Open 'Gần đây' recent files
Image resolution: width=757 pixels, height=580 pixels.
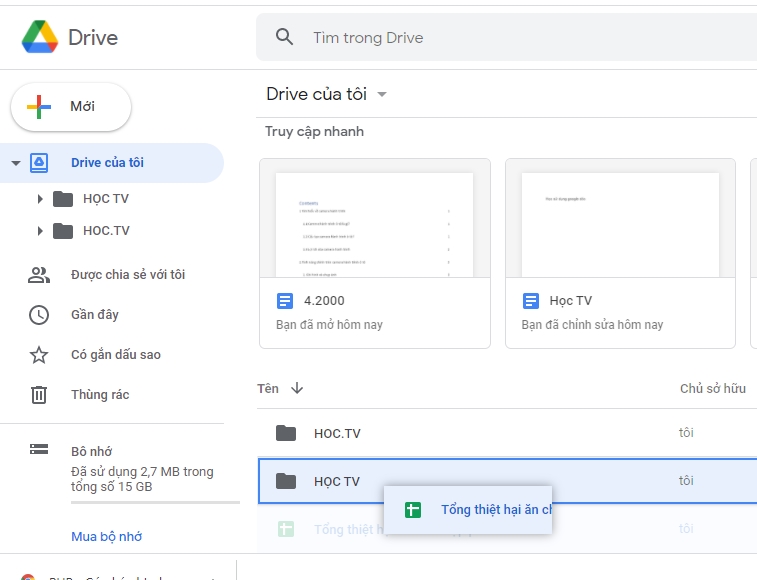pos(95,315)
